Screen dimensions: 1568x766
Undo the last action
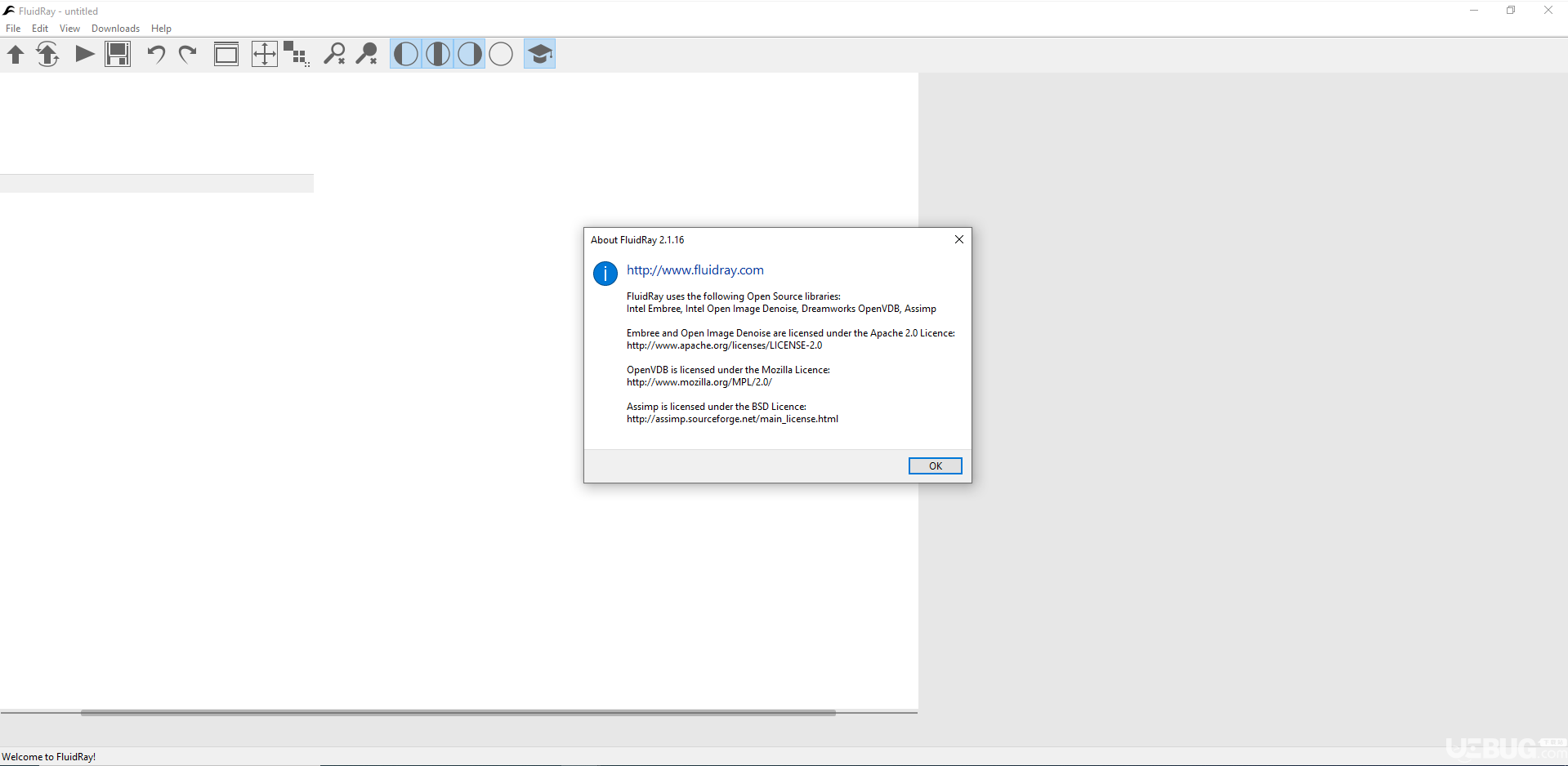pyautogui.click(x=155, y=55)
